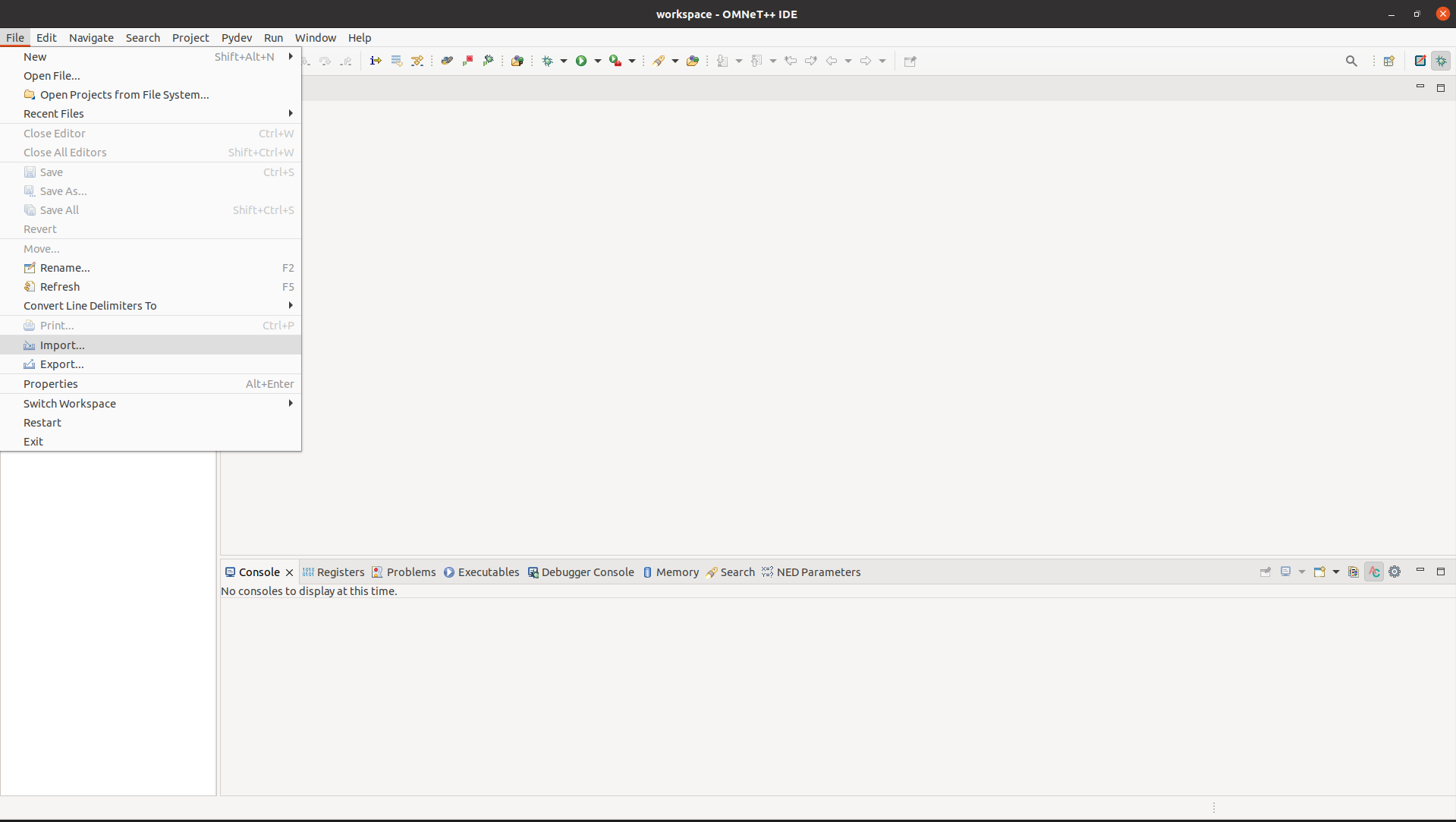Switch to the Registers tab

tap(333, 572)
